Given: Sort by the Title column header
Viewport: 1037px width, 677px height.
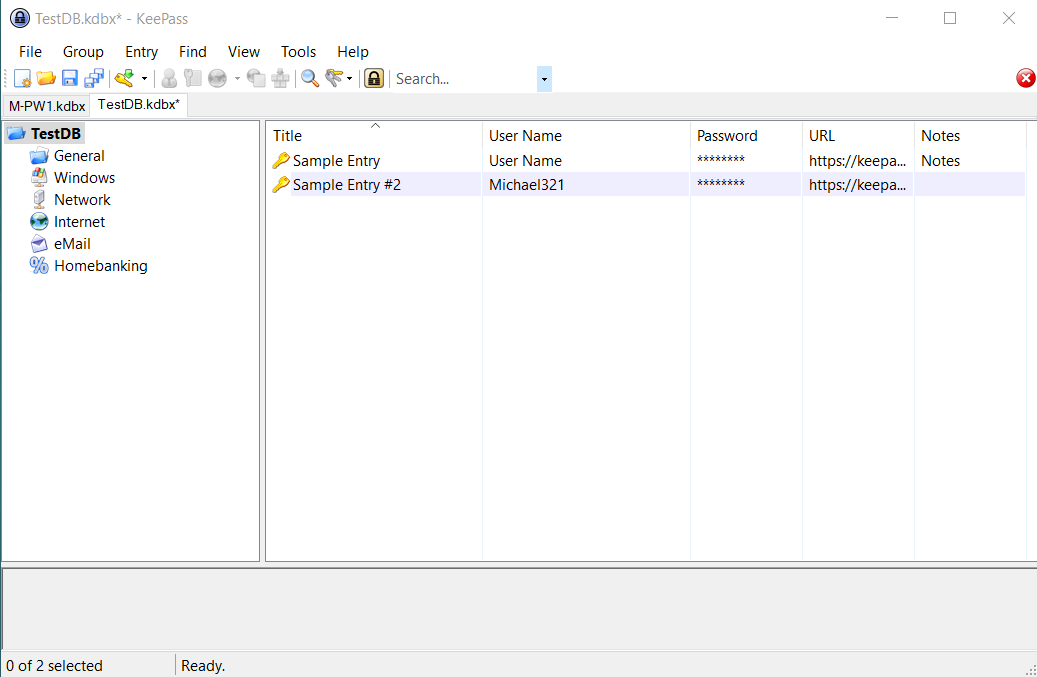Looking at the screenshot, I should [374, 136].
